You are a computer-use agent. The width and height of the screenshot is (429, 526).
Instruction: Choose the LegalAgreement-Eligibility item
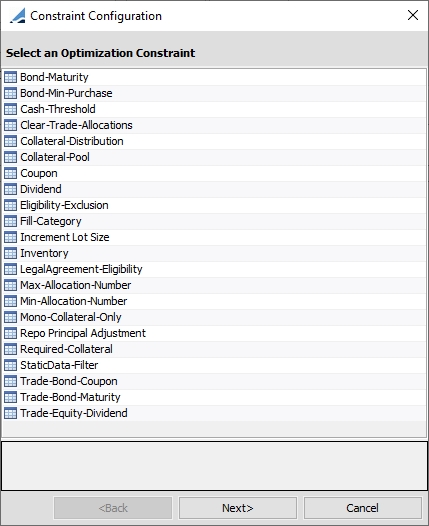tap(214, 269)
